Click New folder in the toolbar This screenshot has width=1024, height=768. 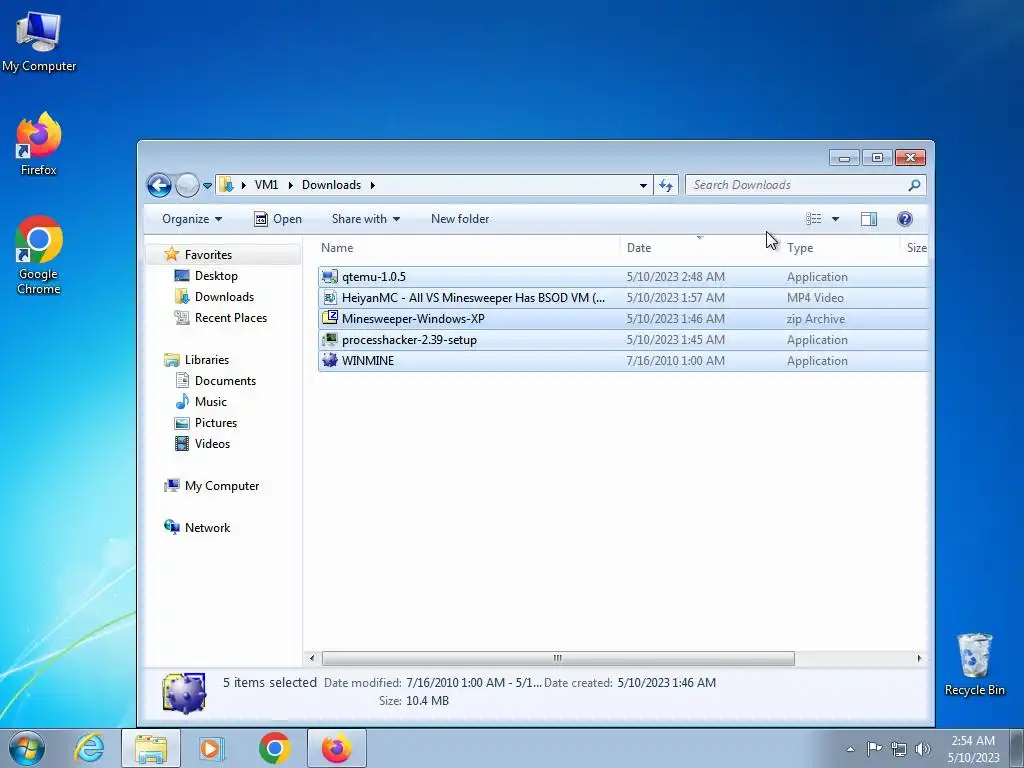point(460,219)
